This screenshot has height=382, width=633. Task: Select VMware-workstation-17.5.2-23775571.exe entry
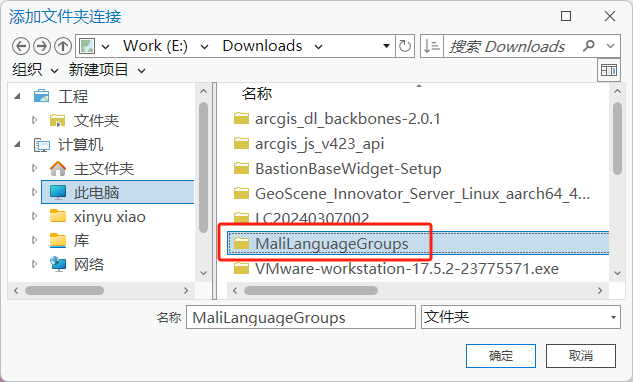(407, 269)
